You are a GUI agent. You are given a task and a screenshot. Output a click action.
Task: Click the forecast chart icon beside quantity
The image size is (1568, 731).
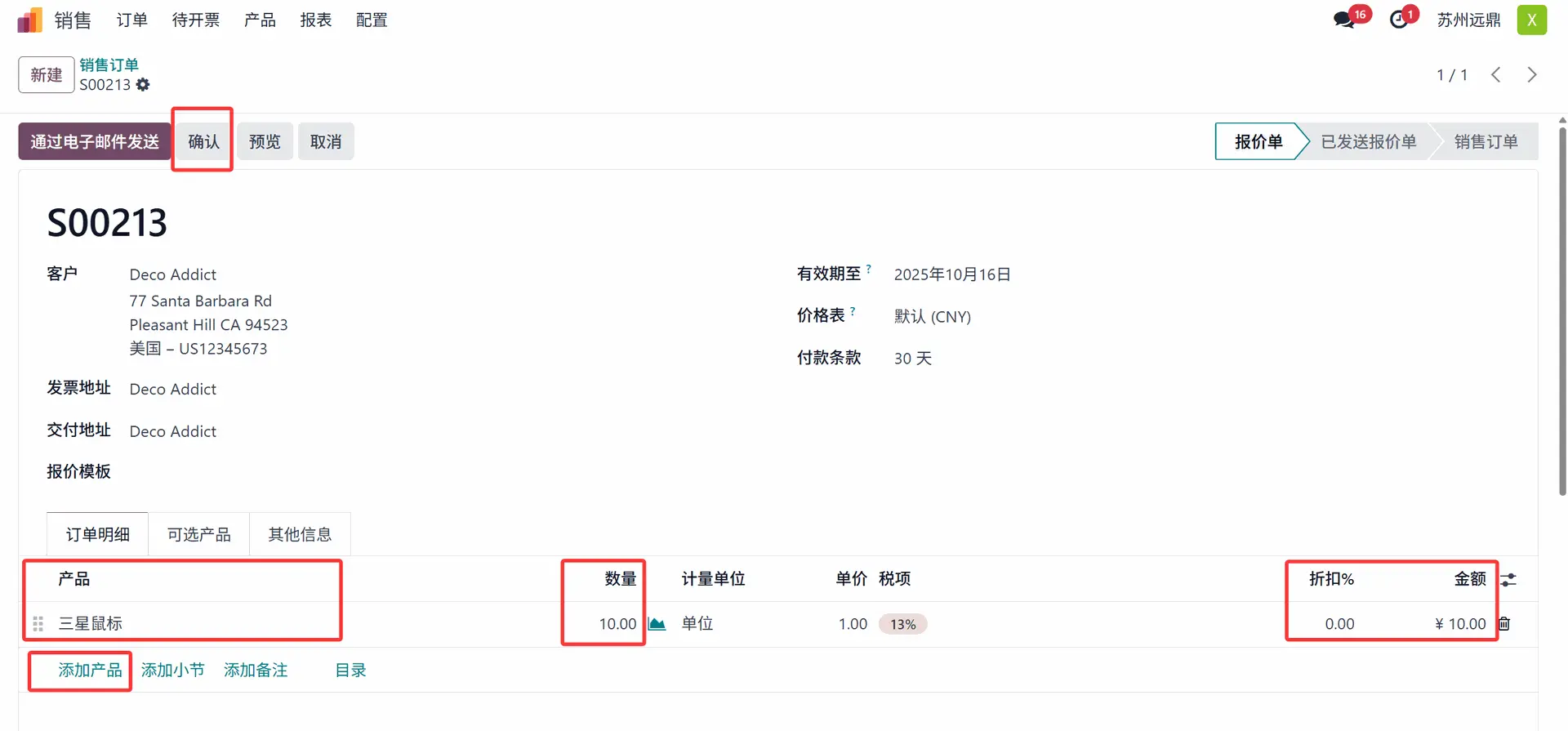tap(657, 624)
